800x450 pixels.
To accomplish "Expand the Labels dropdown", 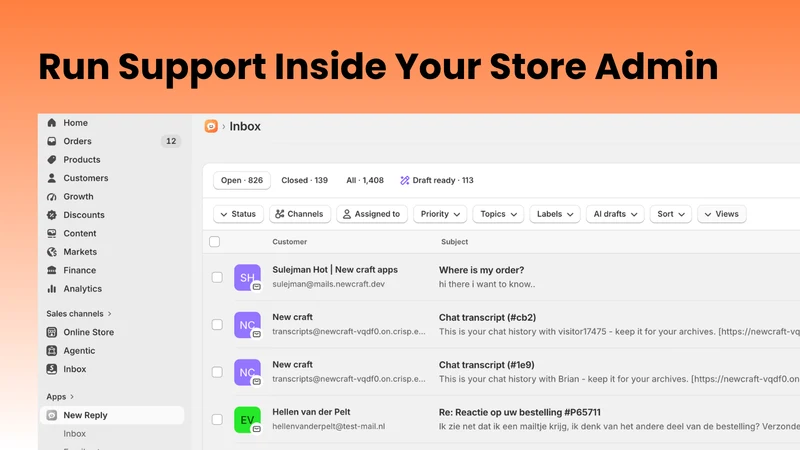I will 555,214.
